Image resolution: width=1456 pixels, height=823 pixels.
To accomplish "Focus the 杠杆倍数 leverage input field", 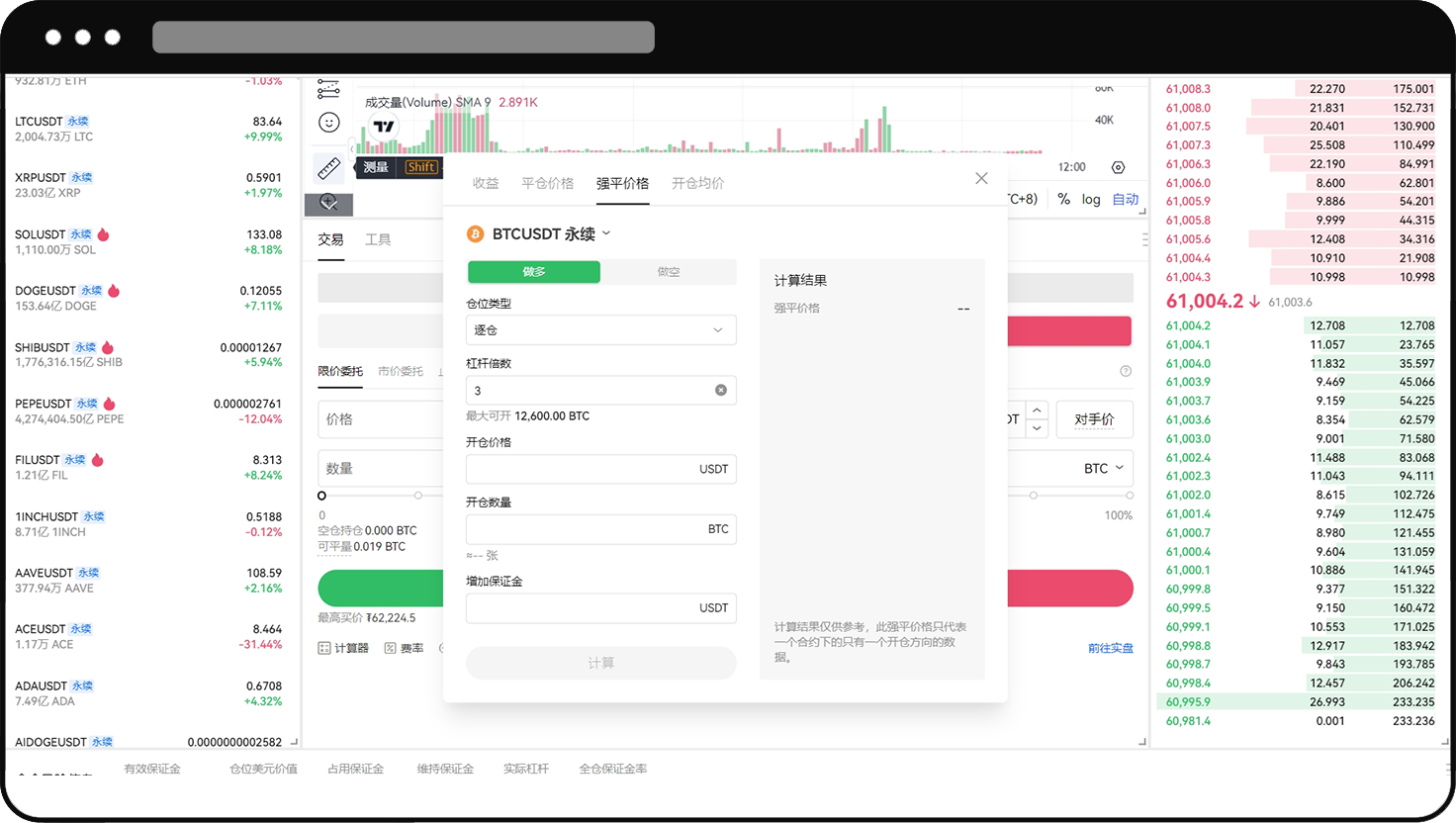I will point(601,390).
